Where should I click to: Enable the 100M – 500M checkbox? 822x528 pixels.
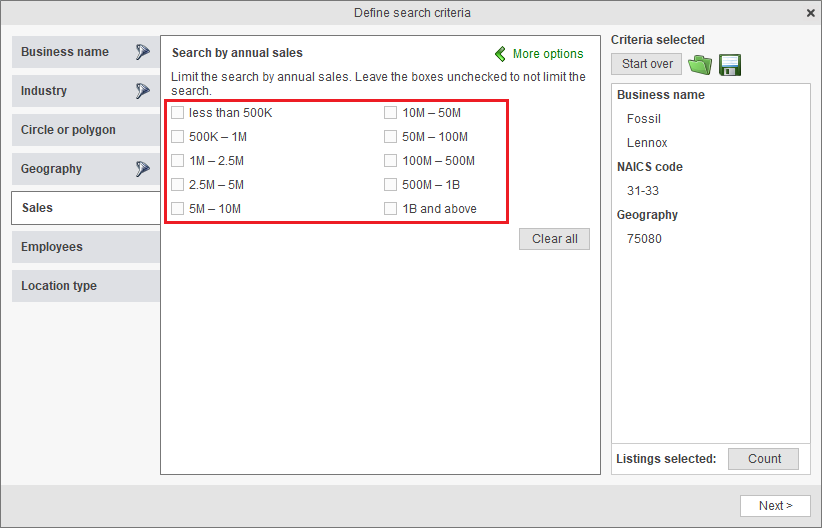(391, 160)
